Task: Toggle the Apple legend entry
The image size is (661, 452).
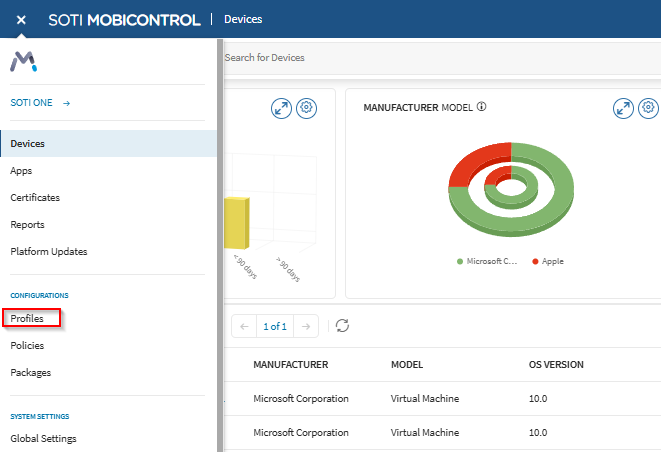Action: pyautogui.click(x=548, y=261)
